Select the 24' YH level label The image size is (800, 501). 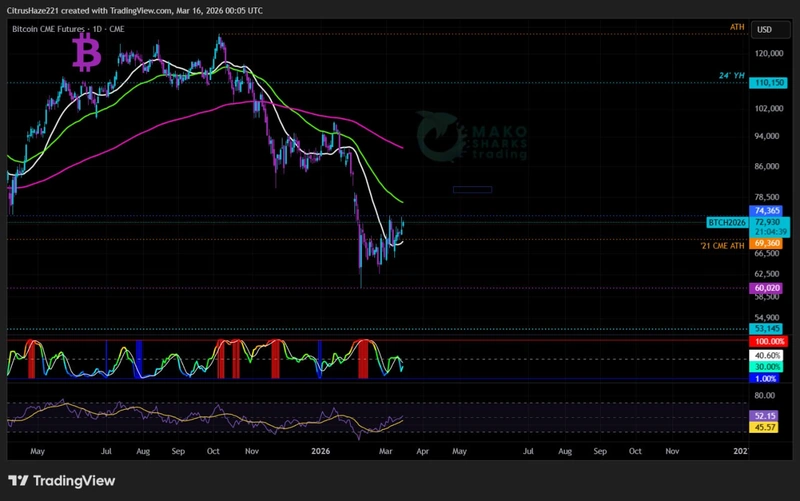(731, 76)
